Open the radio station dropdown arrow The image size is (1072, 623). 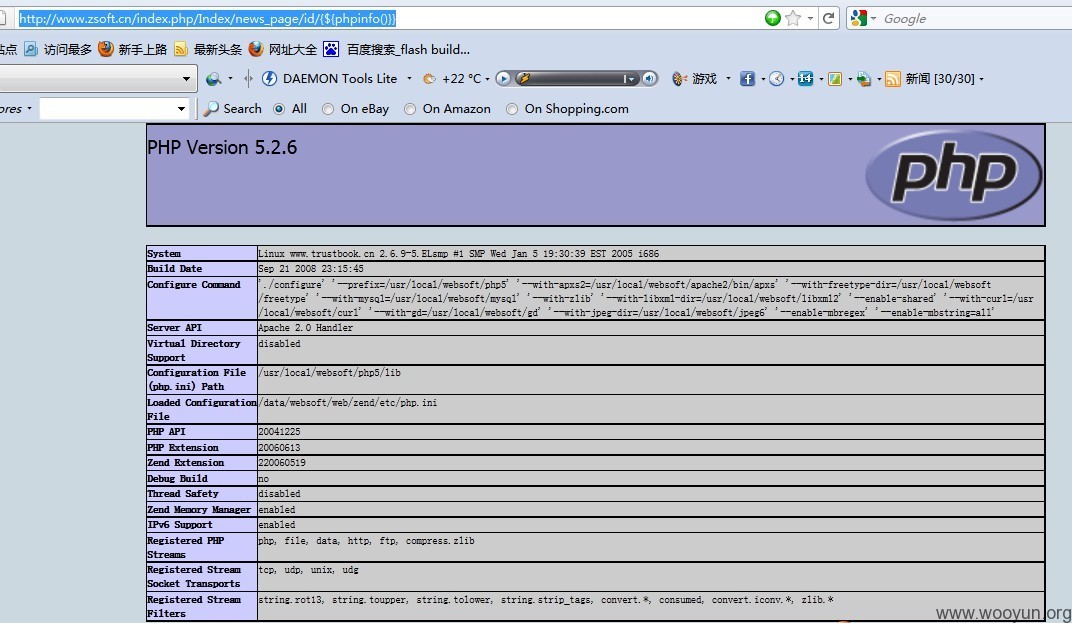pyautogui.click(x=630, y=79)
